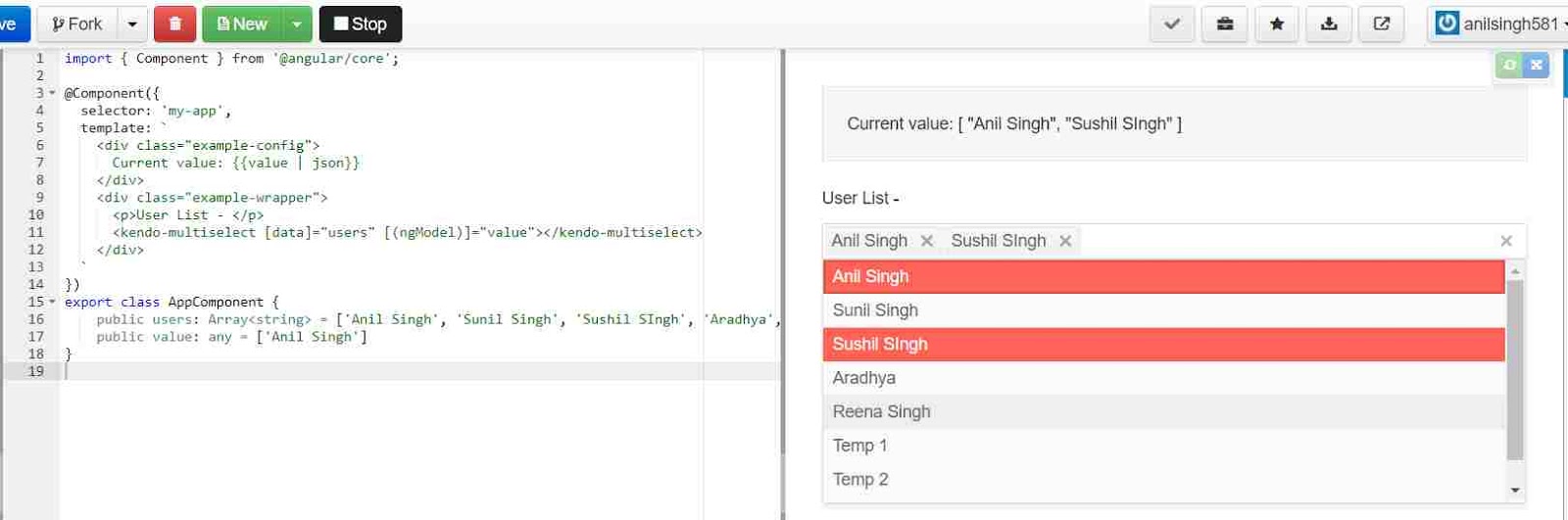1568x520 pixels.
Task: Clear all multiselect values
Action: [1506, 241]
